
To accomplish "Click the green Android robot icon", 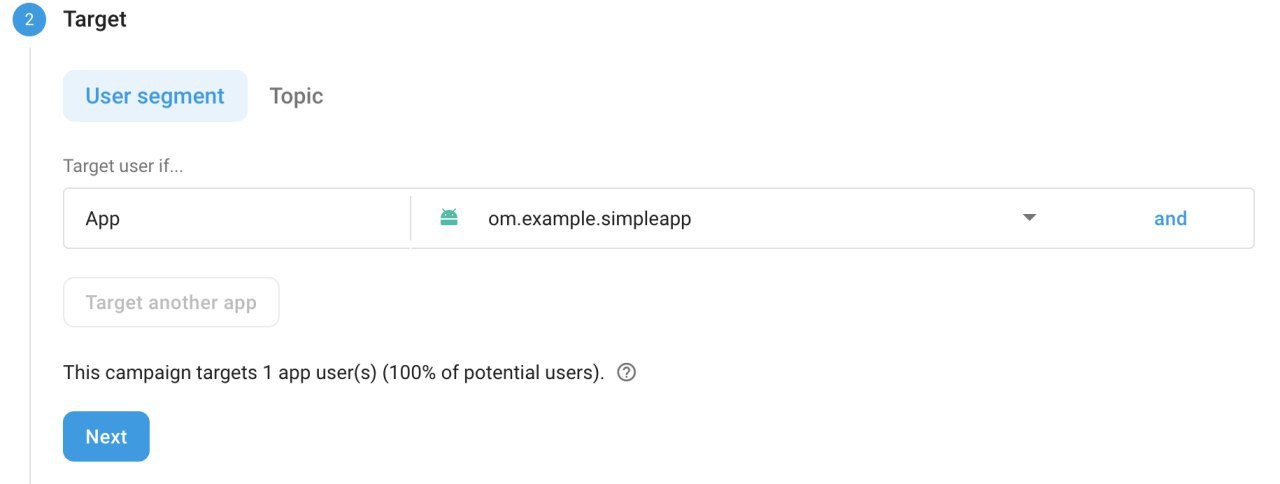I will click(449, 218).
